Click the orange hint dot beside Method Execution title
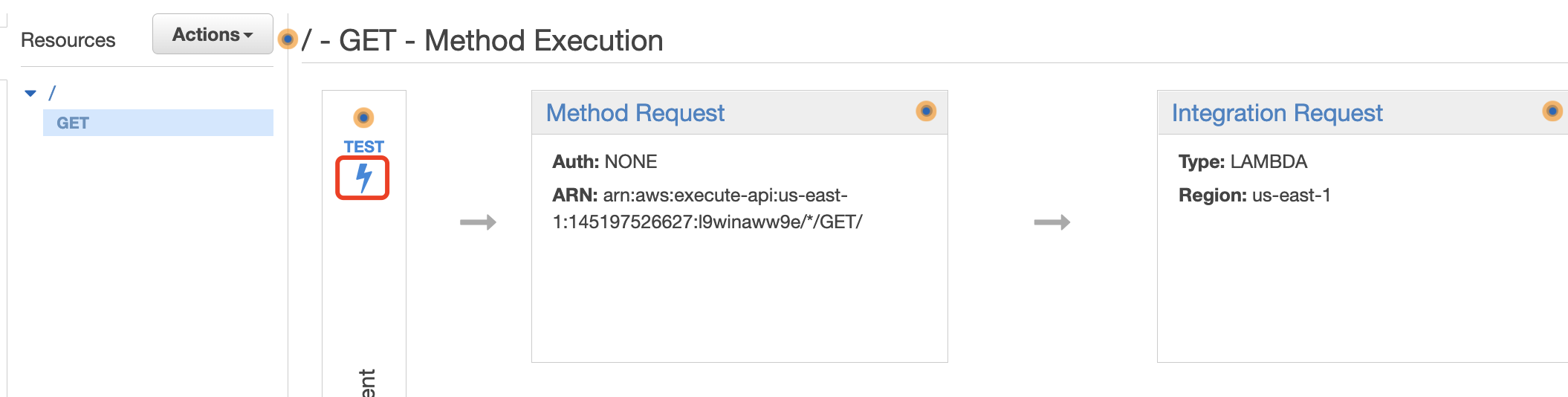This screenshot has width=1568, height=397. pyautogui.click(x=288, y=39)
